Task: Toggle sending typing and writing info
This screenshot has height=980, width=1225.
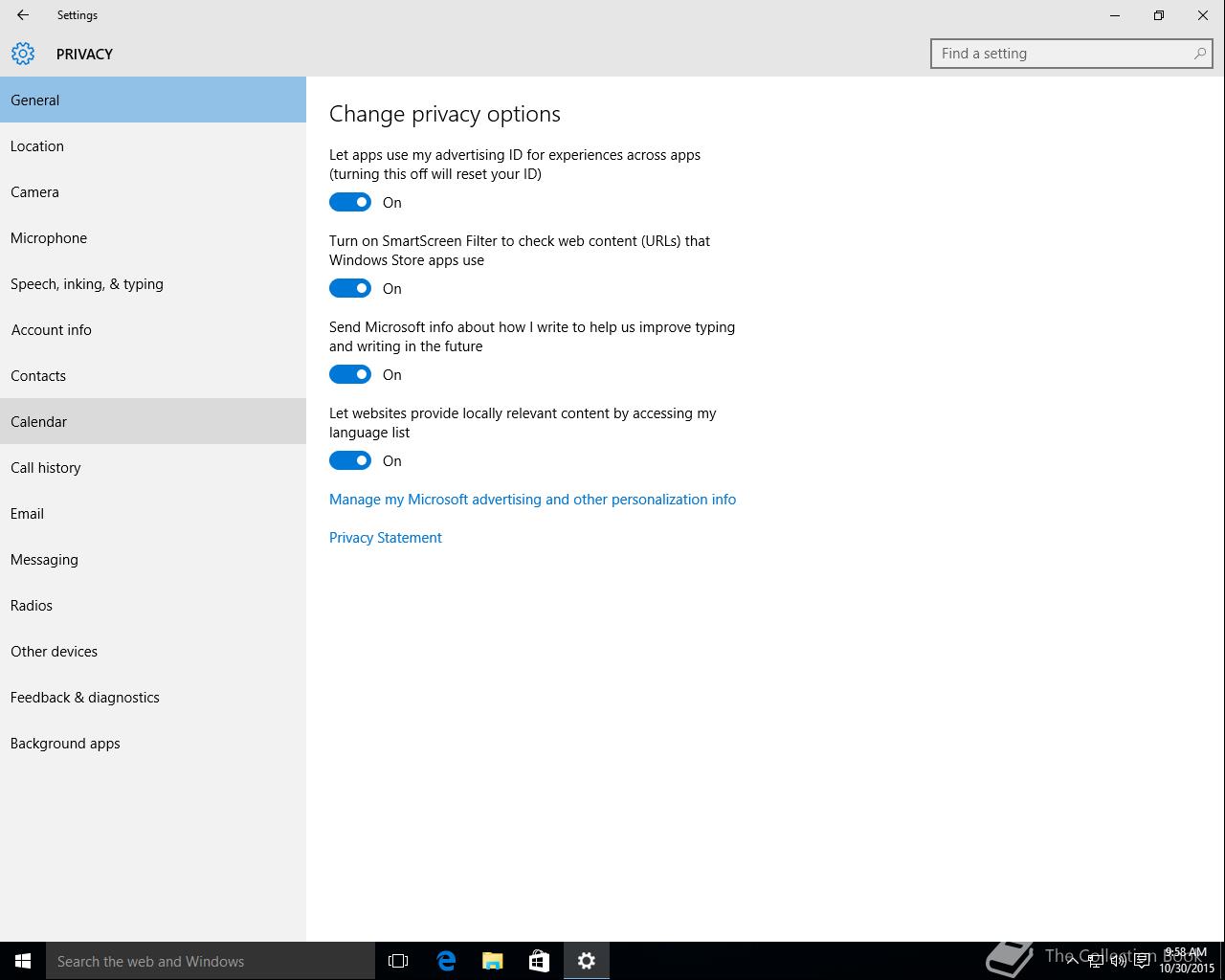Action: pos(350,374)
